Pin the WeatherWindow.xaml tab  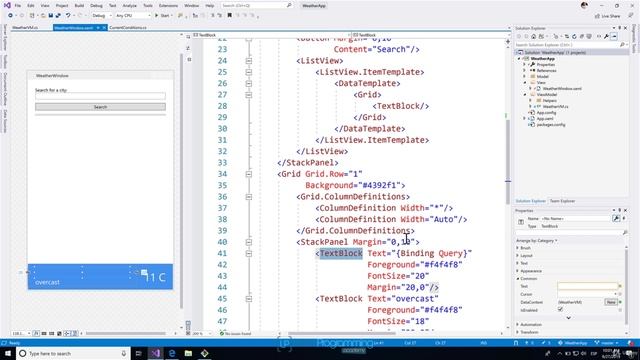coord(98,28)
